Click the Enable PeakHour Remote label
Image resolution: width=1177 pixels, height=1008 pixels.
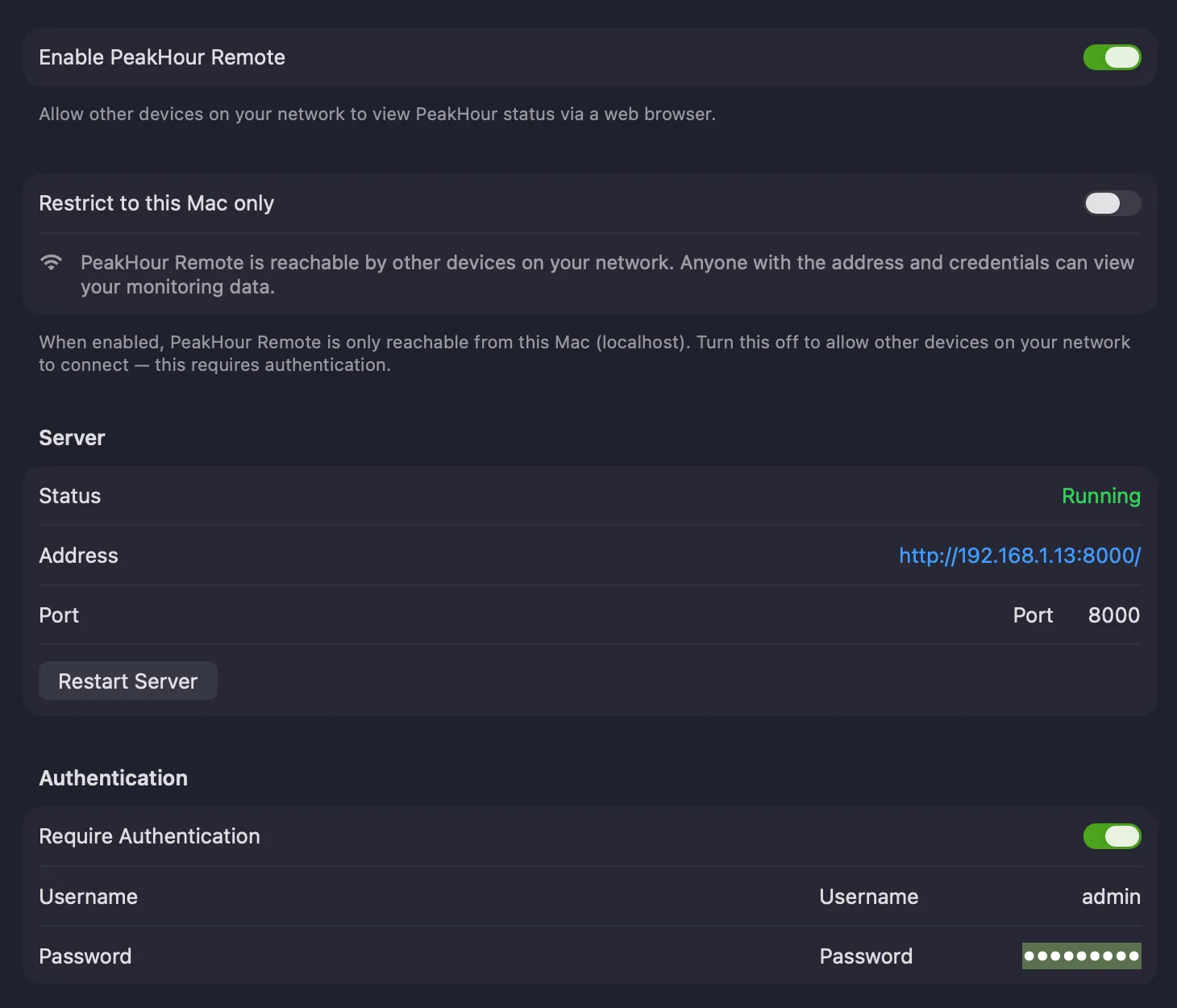click(x=162, y=57)
